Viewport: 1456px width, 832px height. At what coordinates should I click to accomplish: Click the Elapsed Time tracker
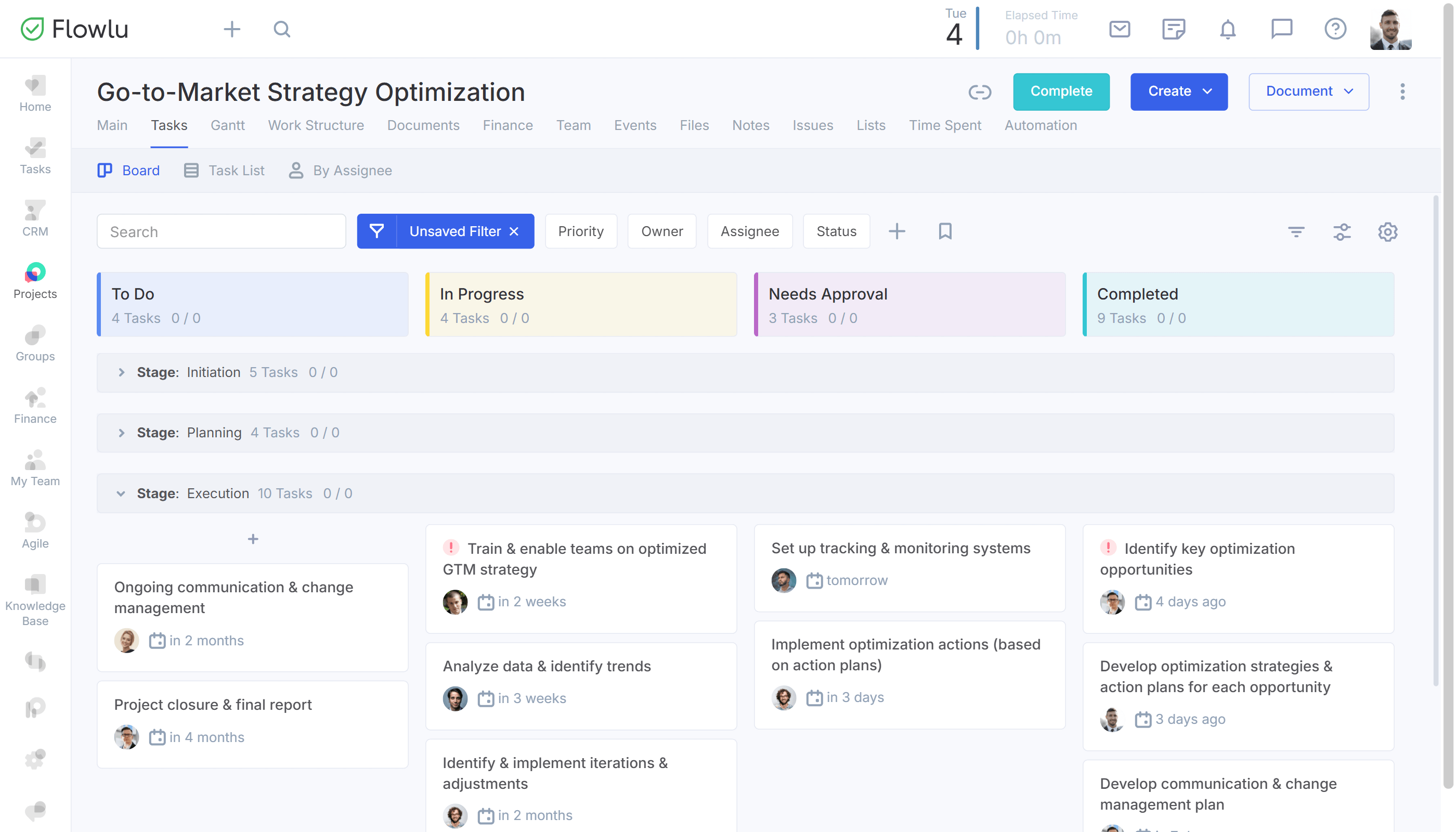[1041, 29]
